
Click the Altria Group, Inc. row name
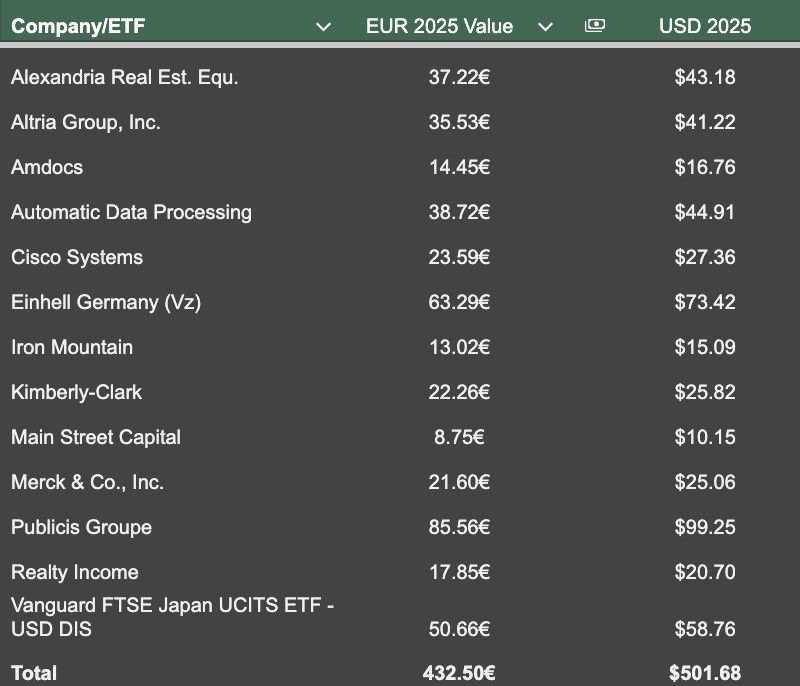86,122
